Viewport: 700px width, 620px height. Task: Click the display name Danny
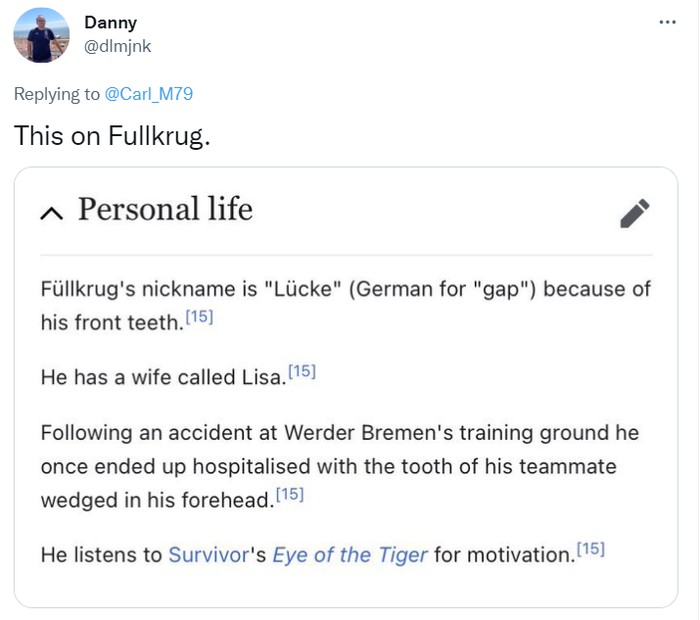coord(110,22)
